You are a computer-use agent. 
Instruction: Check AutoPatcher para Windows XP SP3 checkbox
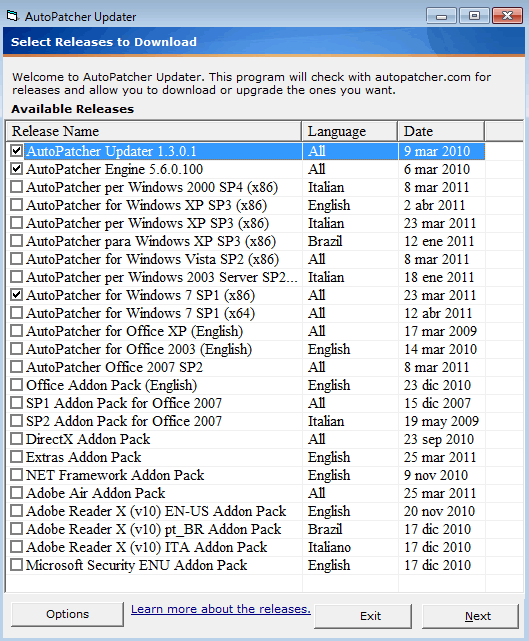(x=16, y=241)
